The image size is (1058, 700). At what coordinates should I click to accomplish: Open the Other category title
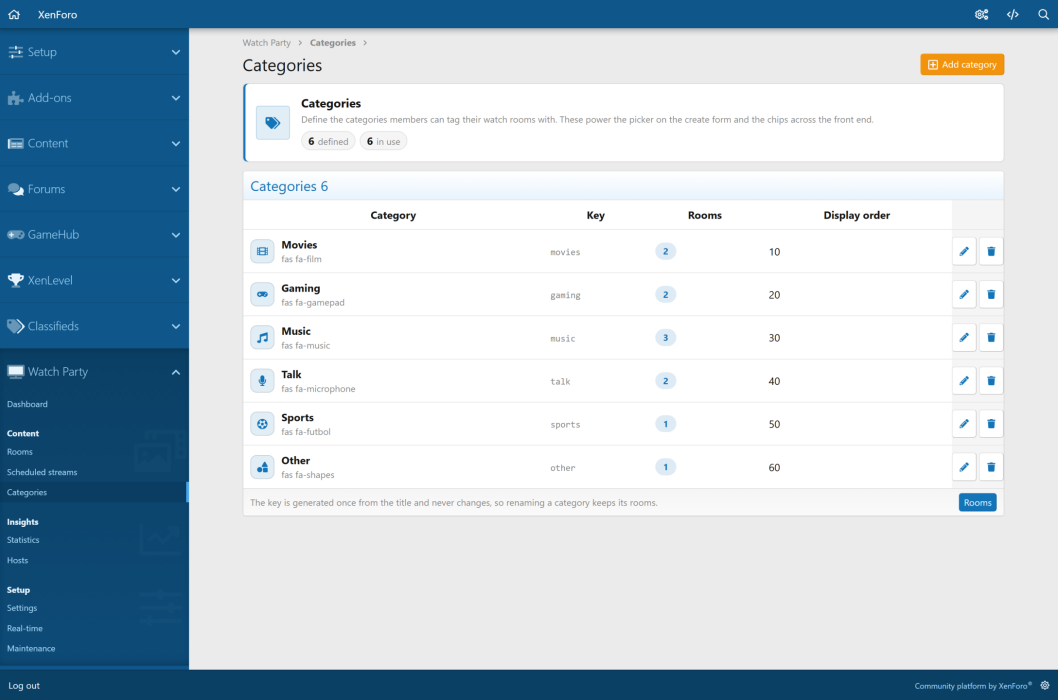click(296, 461)
